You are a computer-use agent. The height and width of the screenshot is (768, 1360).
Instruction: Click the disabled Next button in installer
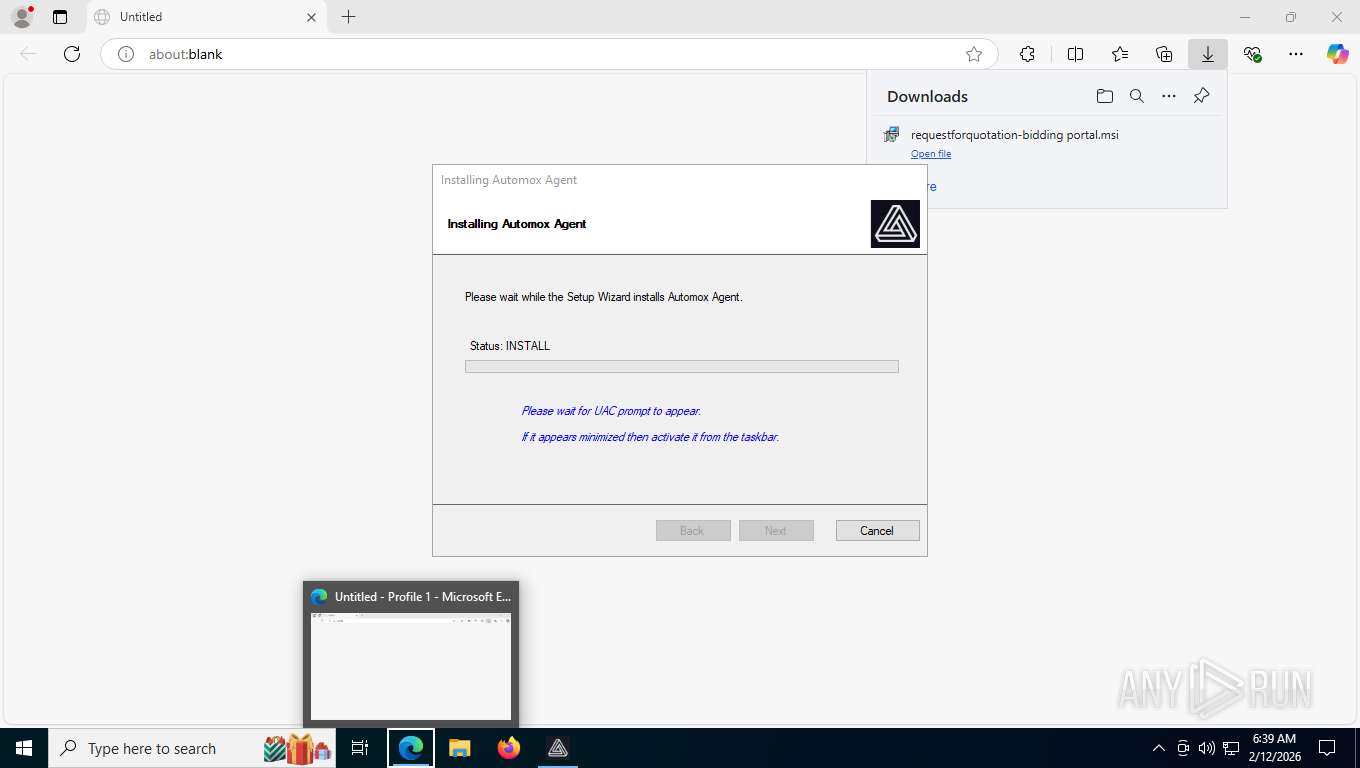[x=776, y=531]
